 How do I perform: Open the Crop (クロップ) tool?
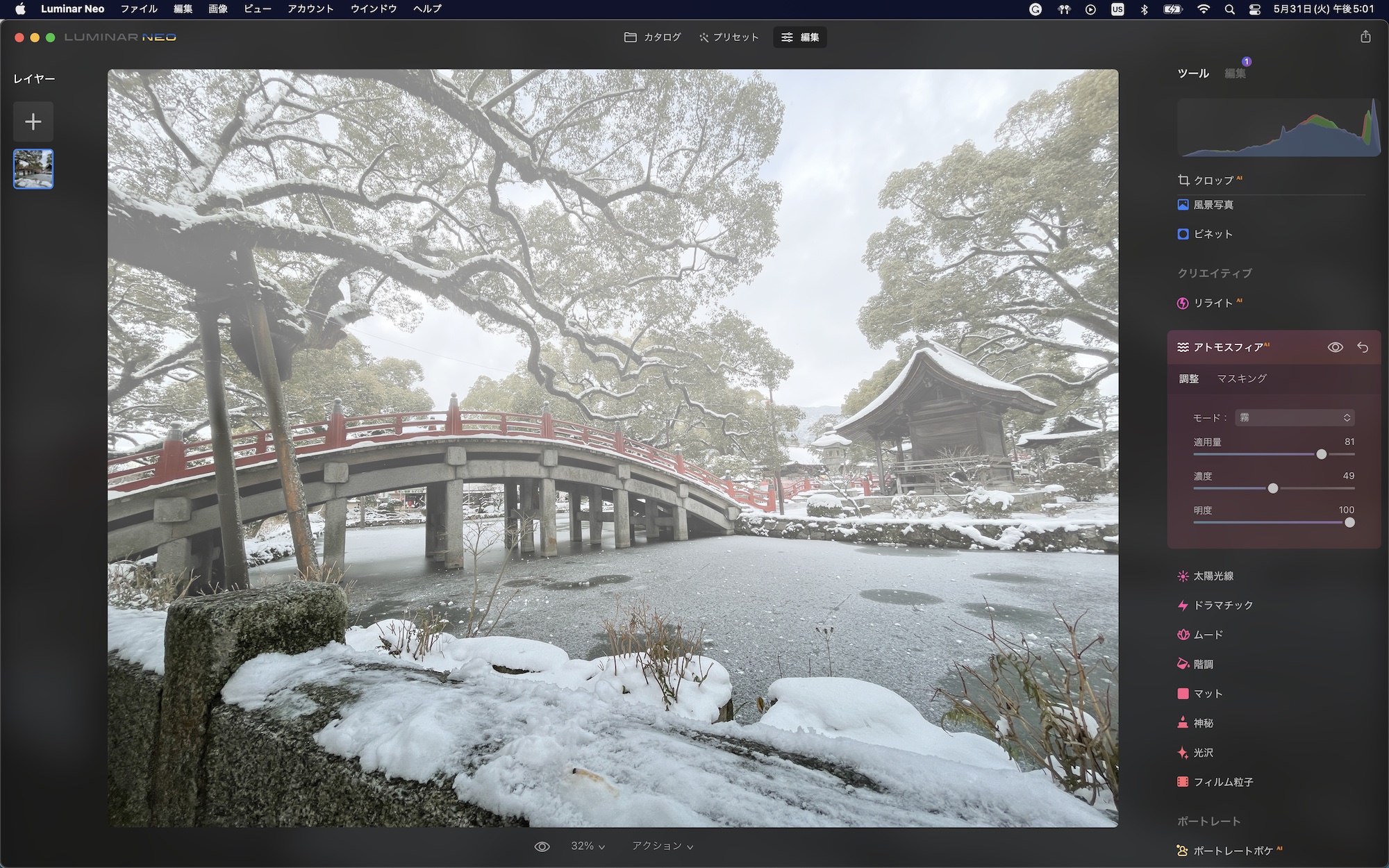(1213, 181)
